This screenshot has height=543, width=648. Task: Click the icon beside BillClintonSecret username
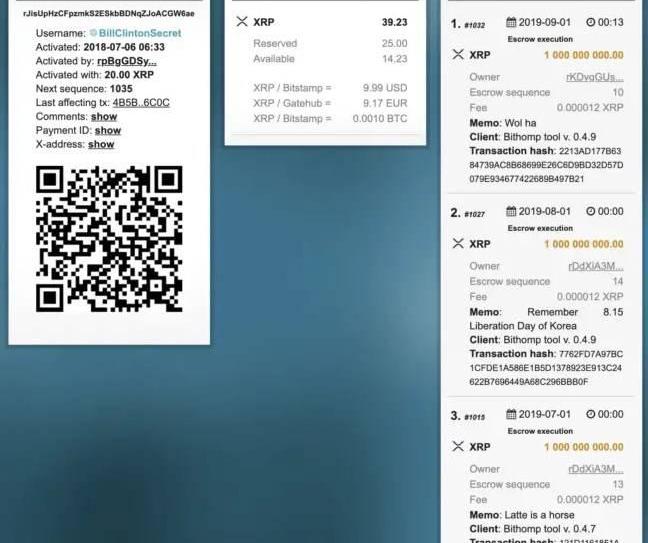point(94,33)
